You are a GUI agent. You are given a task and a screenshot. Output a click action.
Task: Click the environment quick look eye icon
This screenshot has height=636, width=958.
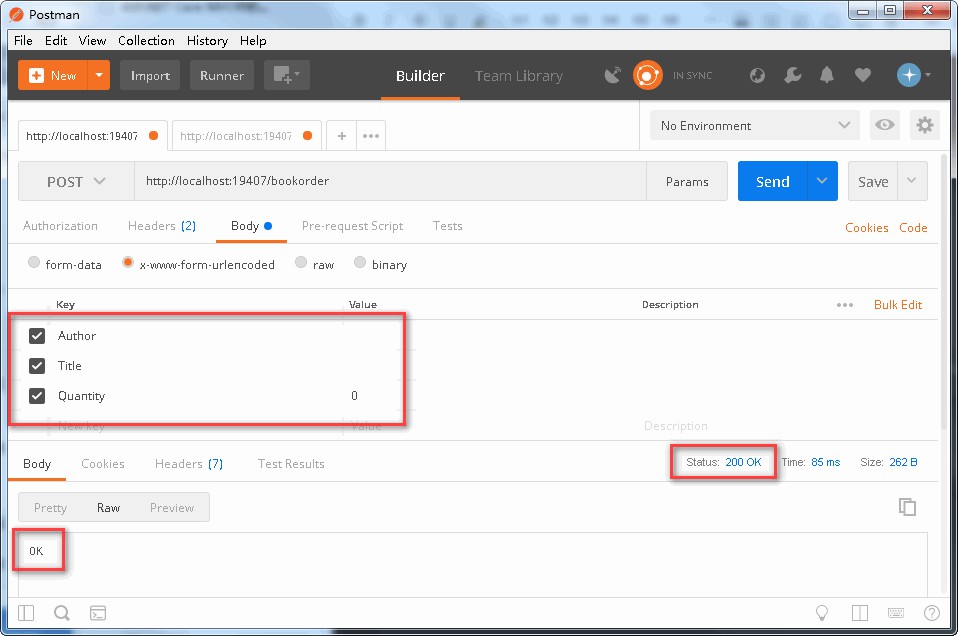point(884,125)
